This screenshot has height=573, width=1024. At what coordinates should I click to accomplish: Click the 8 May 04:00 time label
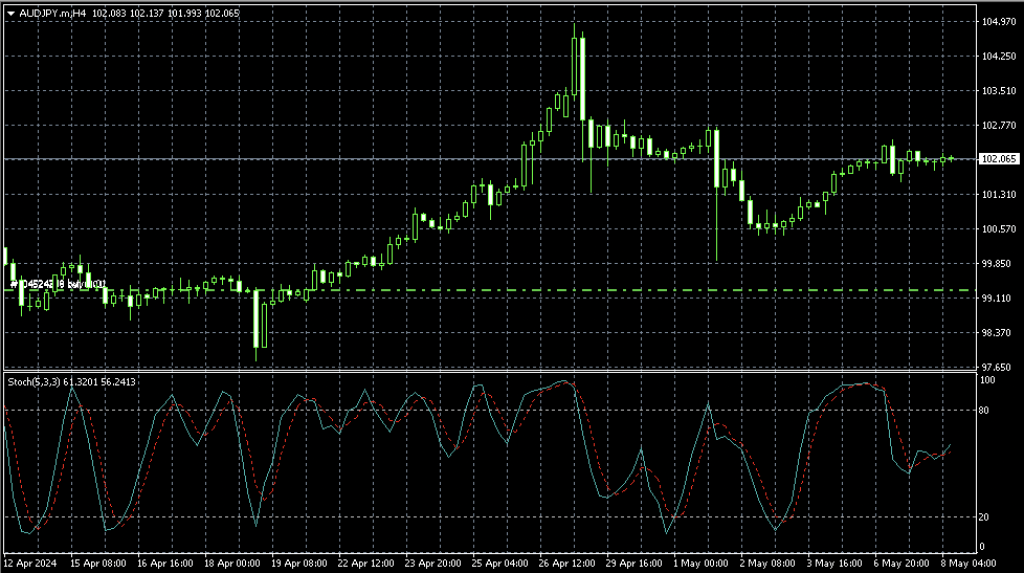[x=944, y=564]
